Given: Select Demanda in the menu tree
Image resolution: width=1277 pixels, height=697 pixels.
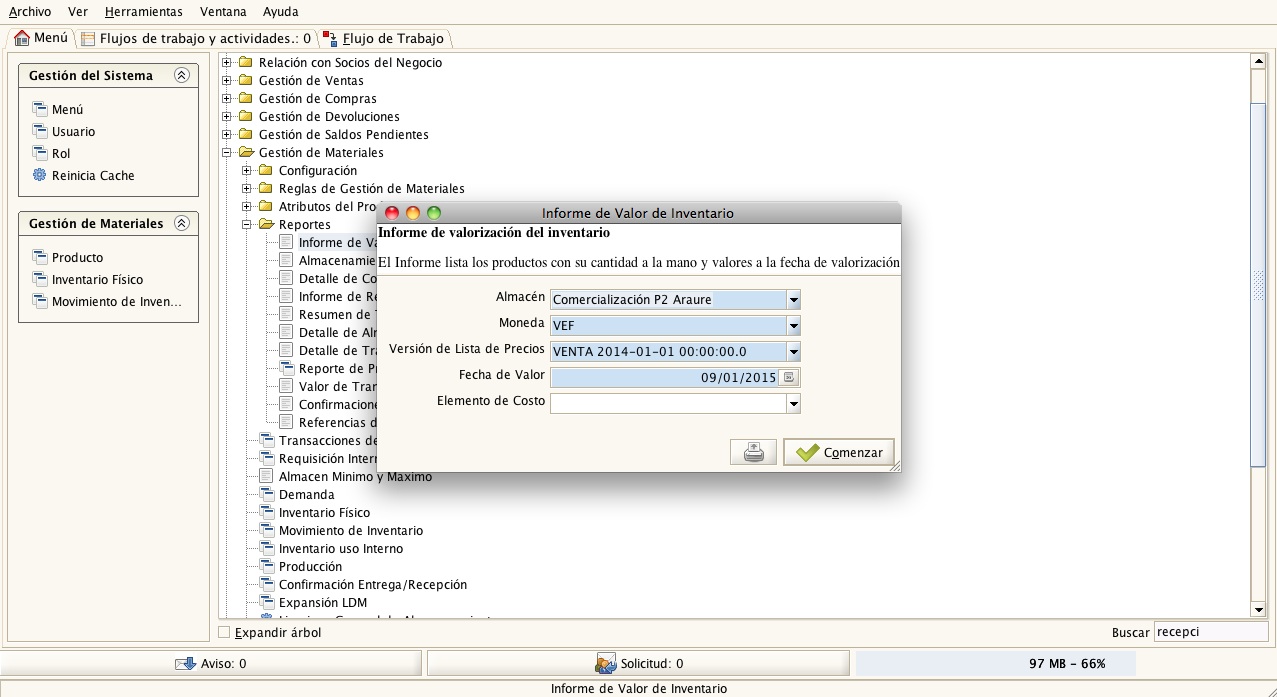Looking at the screenshot, I should [x=306, y=494].
